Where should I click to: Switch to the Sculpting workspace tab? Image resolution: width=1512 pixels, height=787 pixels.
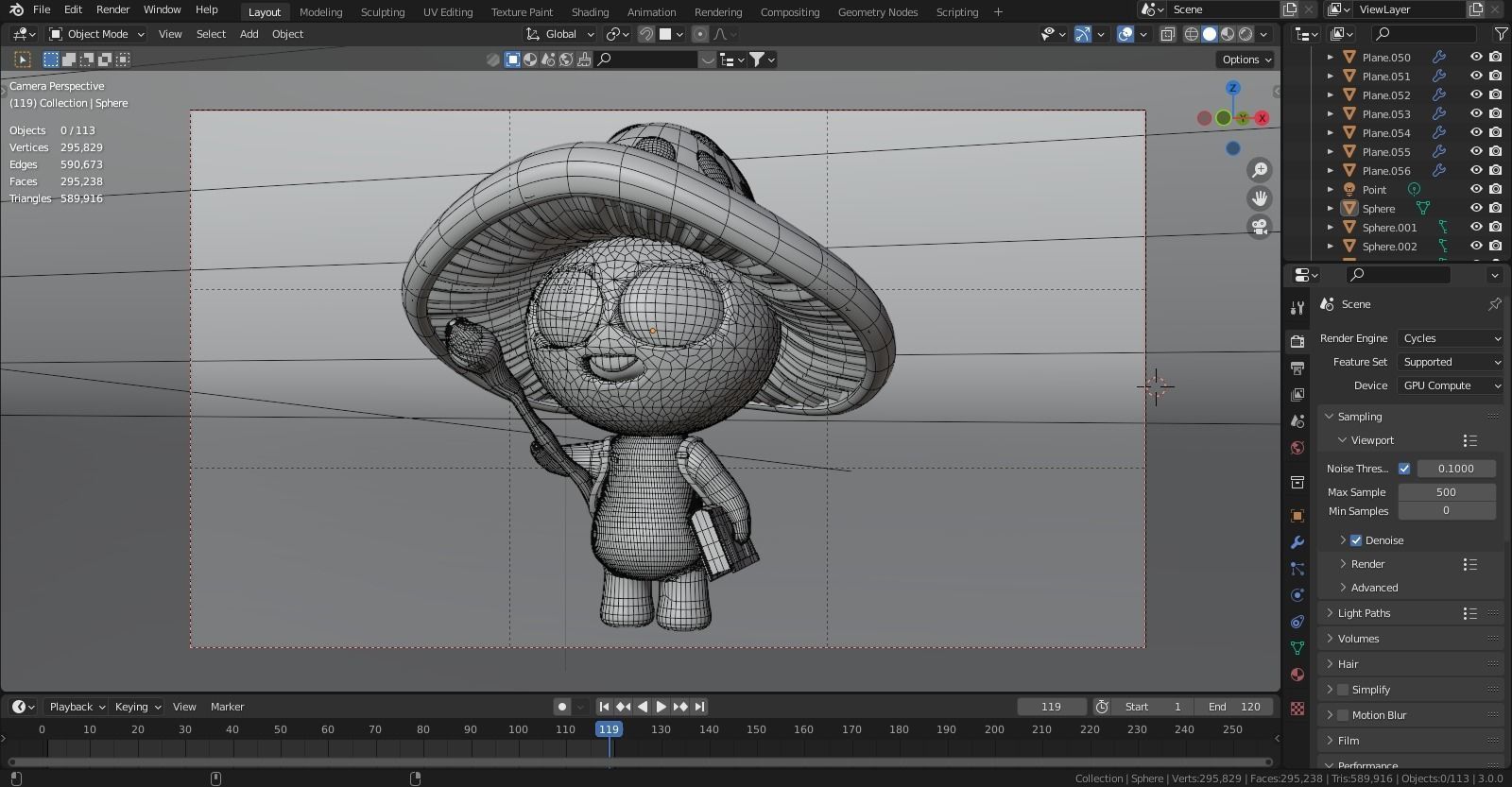pyautogui.click(x=383, y=12)
